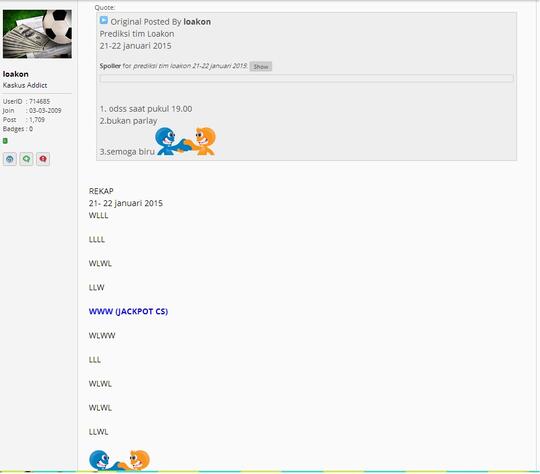Viewport: 540px width, 474px height.
Task: Click the handshake emoticon at the post bottom
Action: point(119,460)
